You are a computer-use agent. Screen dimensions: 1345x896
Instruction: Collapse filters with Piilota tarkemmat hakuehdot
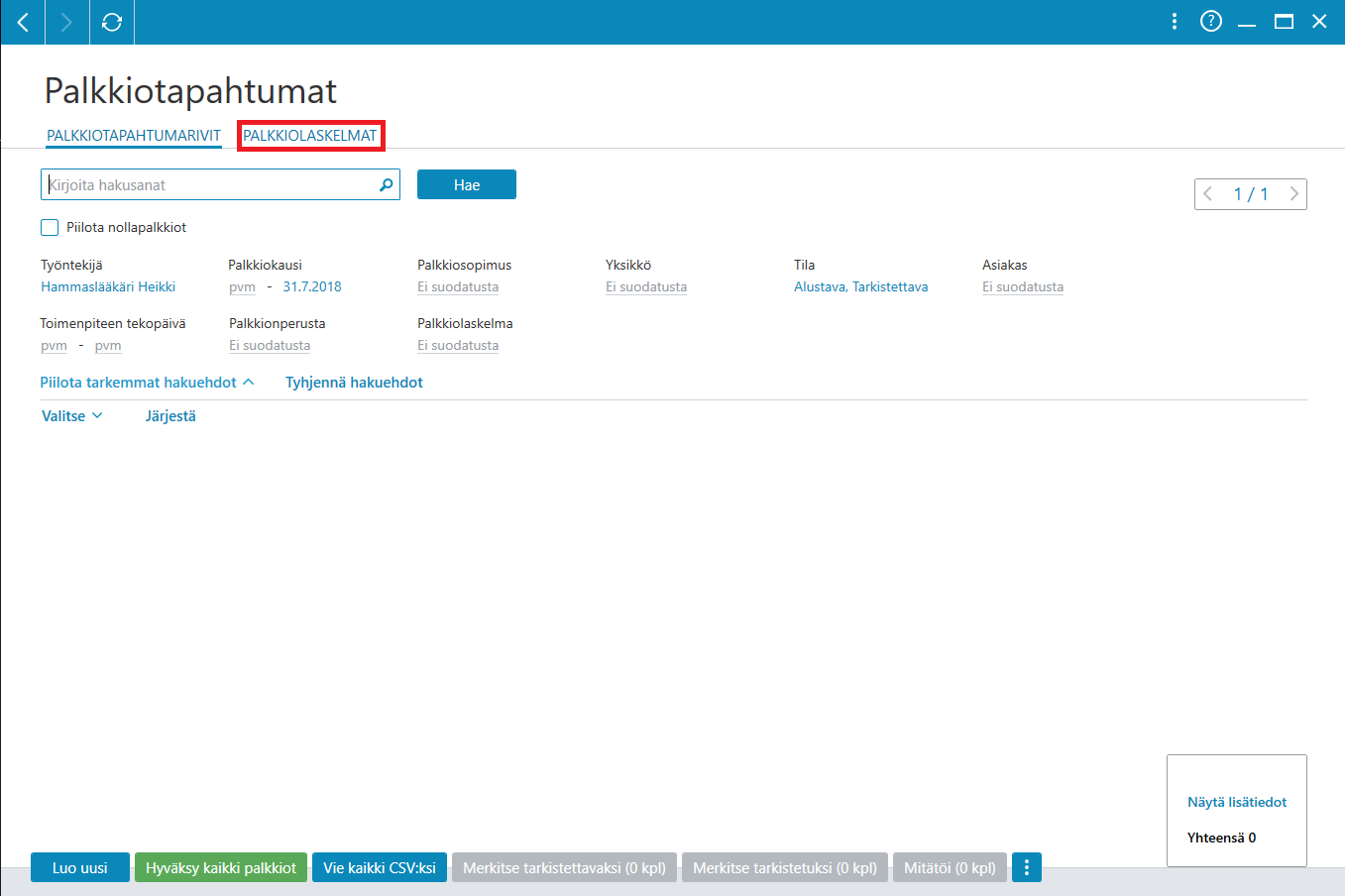(x=147, y=383)
